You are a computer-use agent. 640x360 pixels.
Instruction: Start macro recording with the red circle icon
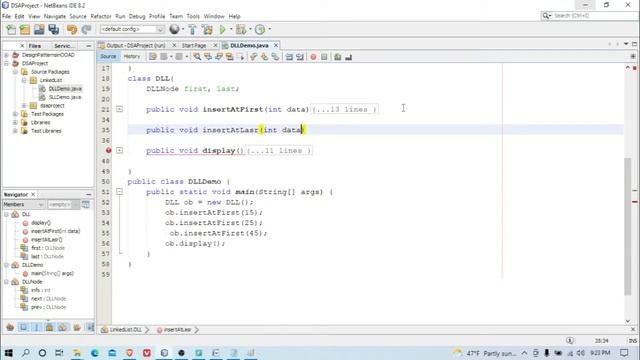[x=313, y=57]
